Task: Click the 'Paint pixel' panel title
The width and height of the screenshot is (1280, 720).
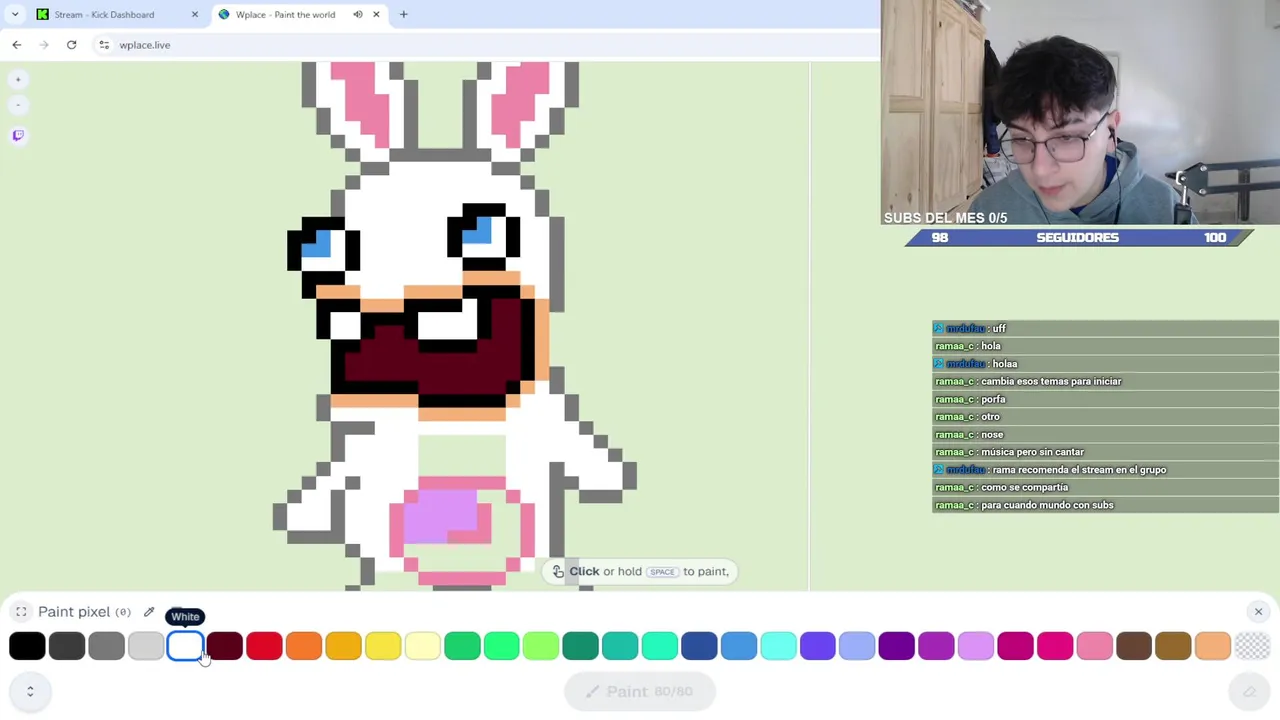Action: click(74, 612)
